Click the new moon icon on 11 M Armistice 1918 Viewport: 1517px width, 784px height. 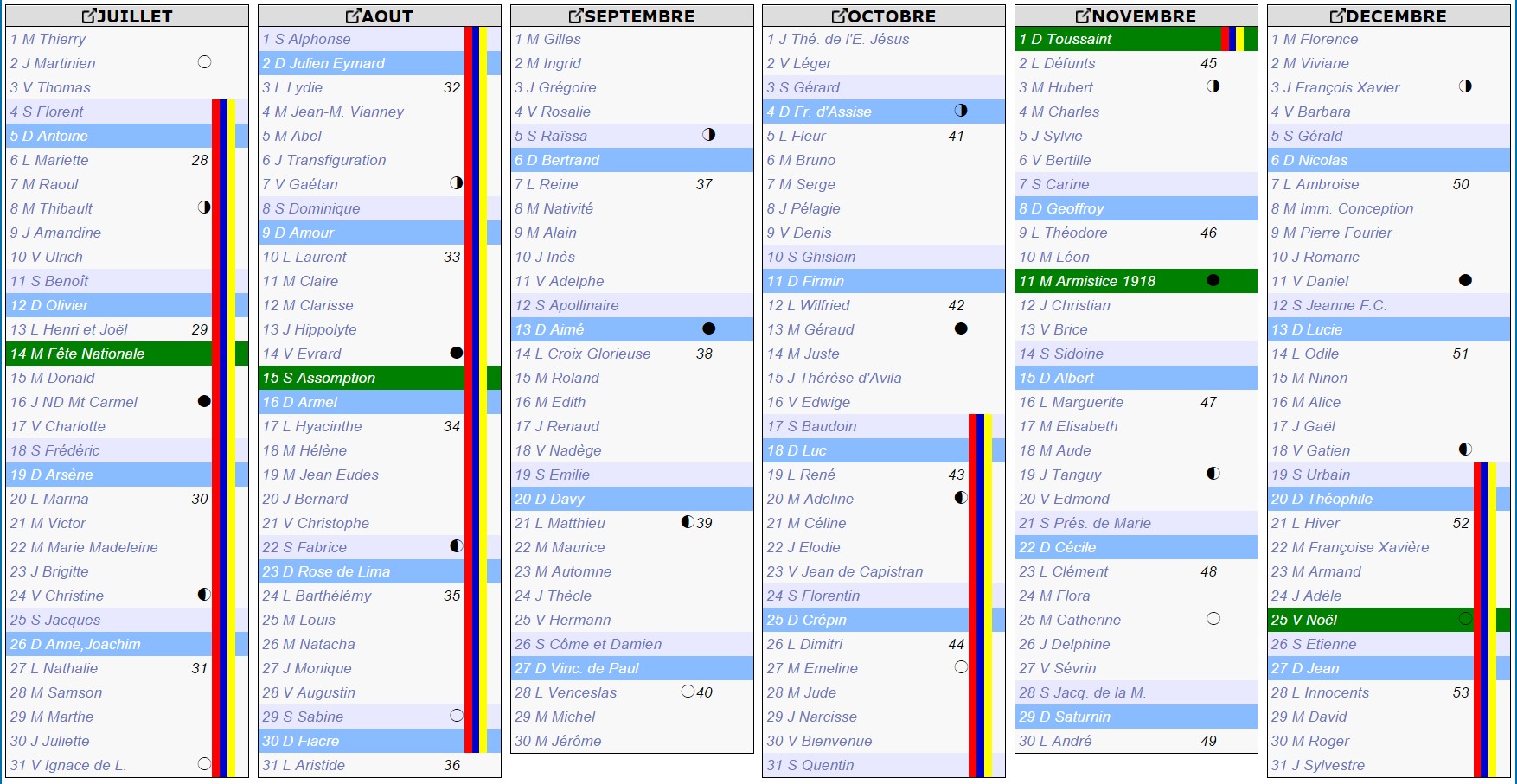tap(1213, 280)
